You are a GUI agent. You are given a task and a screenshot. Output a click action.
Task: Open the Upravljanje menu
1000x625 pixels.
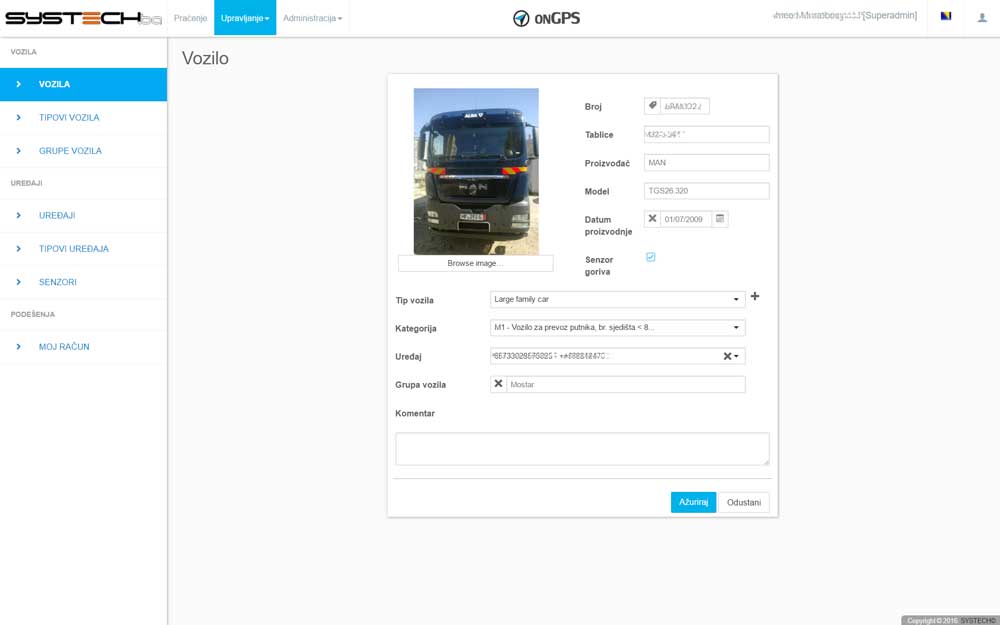pyautogui.click(x=244, y=18)
